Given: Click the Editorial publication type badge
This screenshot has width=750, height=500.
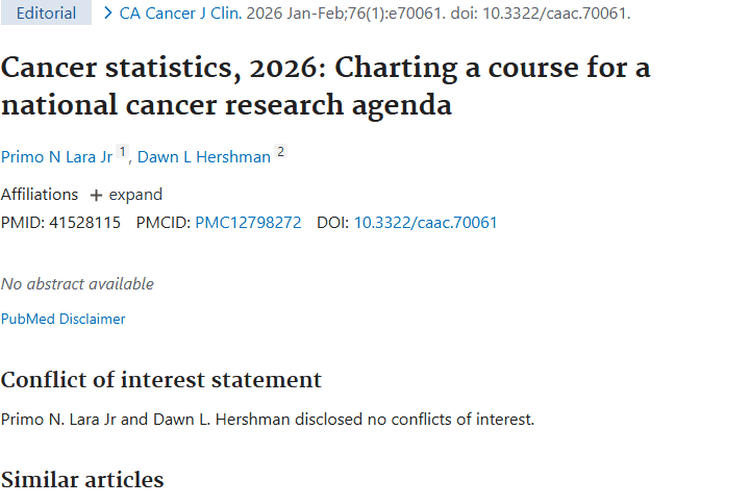Looking at the screenshot, I should click(x=46, y=14).
